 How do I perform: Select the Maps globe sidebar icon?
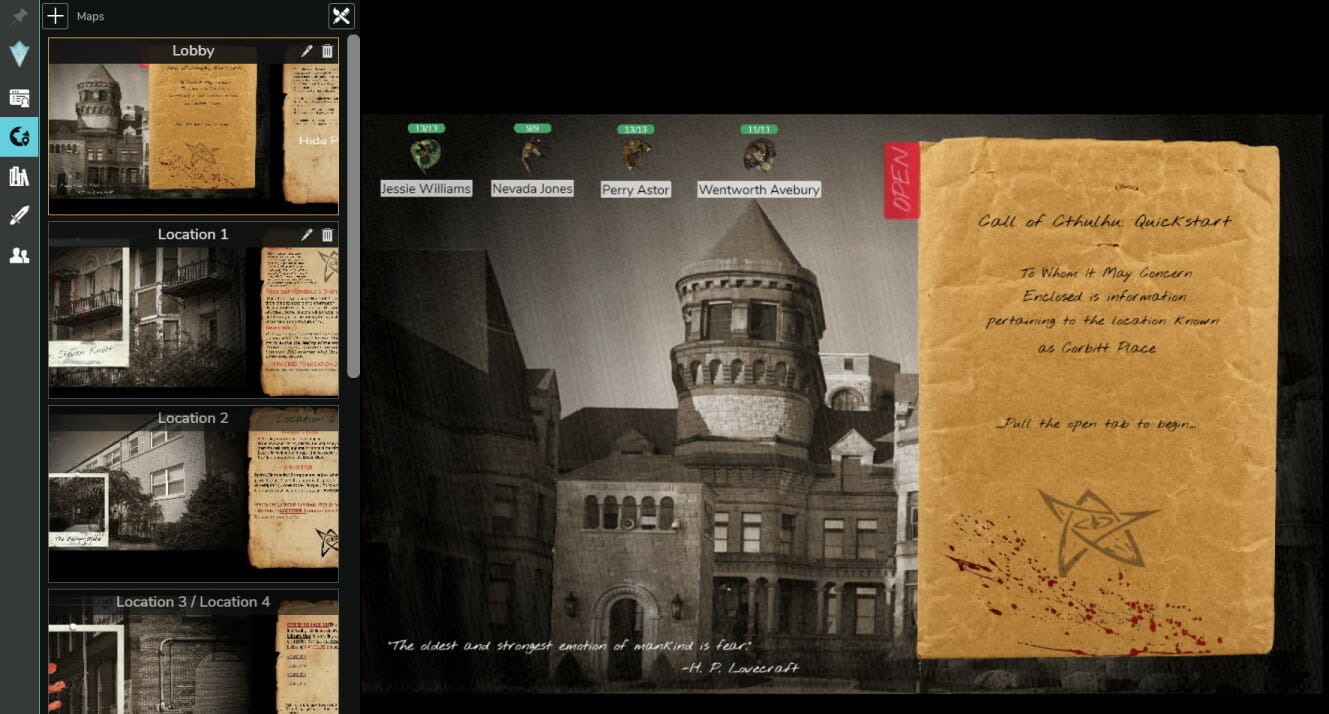point(19,137)
